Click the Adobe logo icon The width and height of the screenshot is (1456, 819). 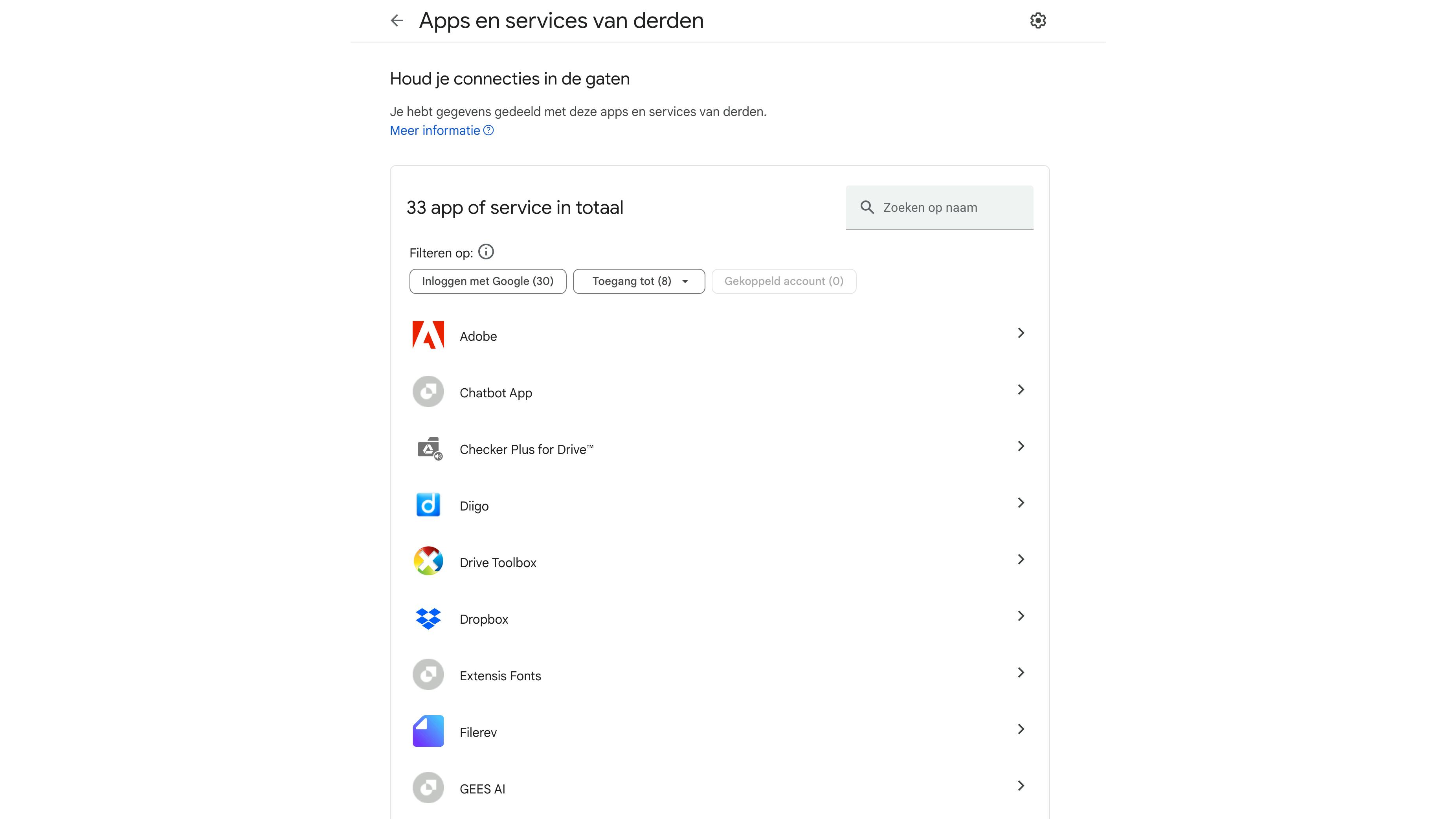428,335
